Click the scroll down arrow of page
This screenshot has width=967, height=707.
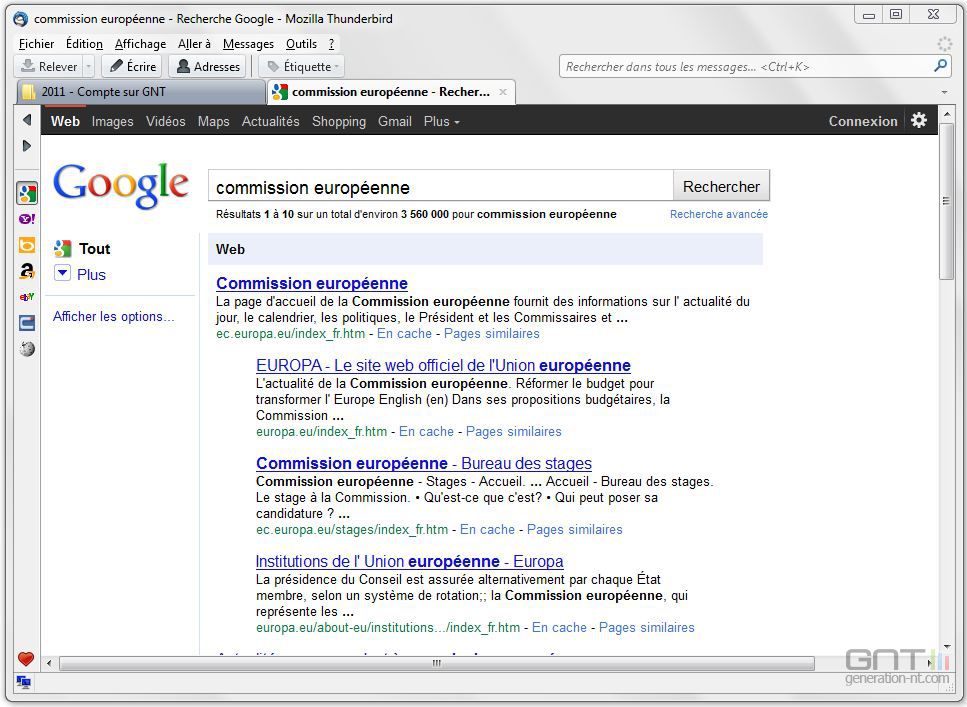946,646
